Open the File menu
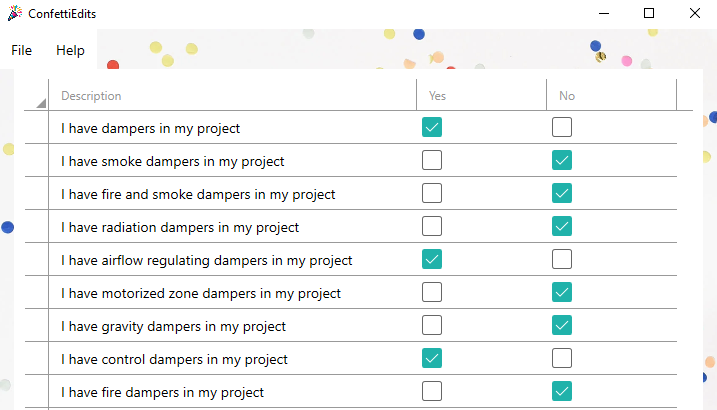The height and width of the screenshot is (410, 717). point(22,50)
